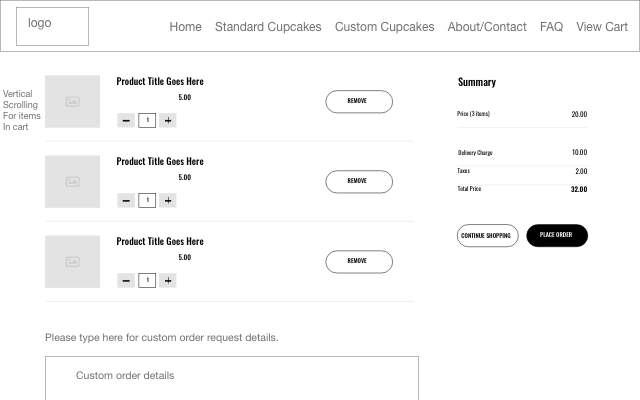This screenshot has width=640, height=400.
Task: Click the Place Order button
Action: pos(557,236)
